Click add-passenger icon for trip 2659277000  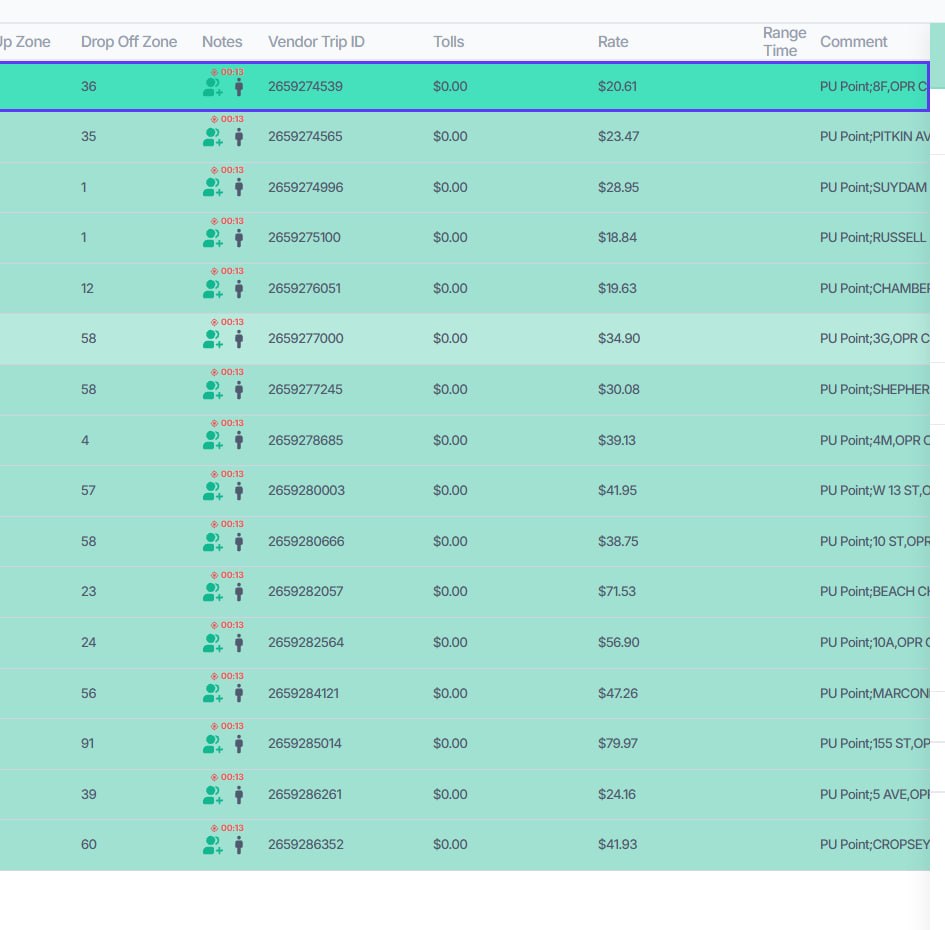point(212,340)
